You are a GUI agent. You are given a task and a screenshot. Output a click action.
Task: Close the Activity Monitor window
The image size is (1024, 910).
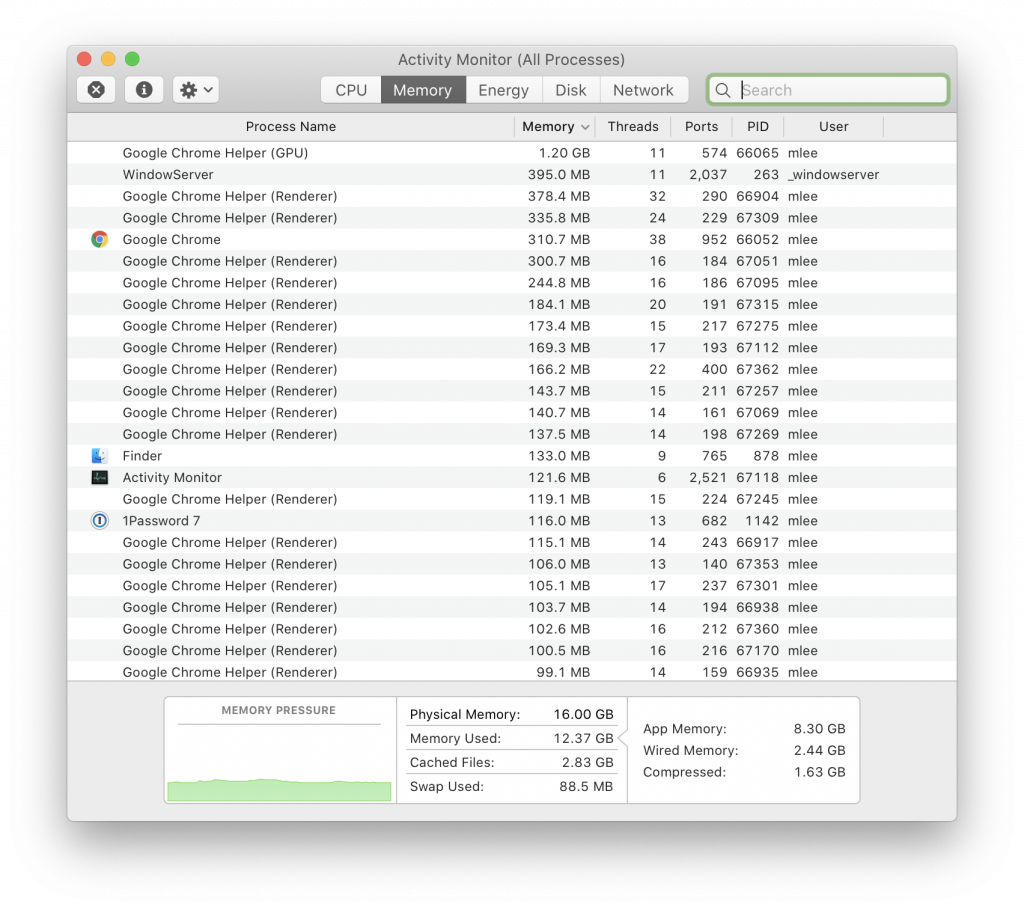pyautogui.click(x=84, y=59)
